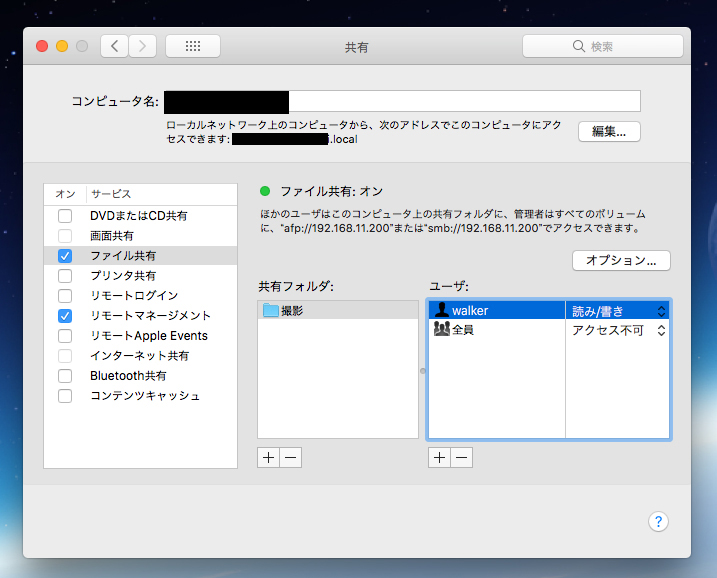Click the 編集... button
717x578 pixels.
click(x=608, y=132)
